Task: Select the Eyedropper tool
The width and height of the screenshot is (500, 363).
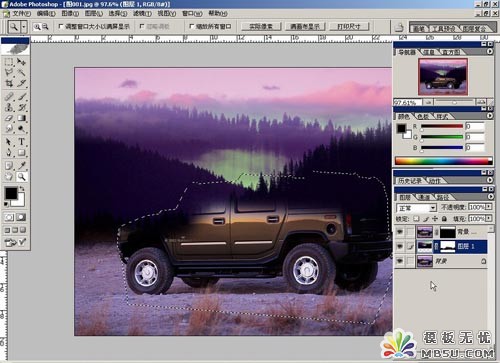Action: pos(22,166)
